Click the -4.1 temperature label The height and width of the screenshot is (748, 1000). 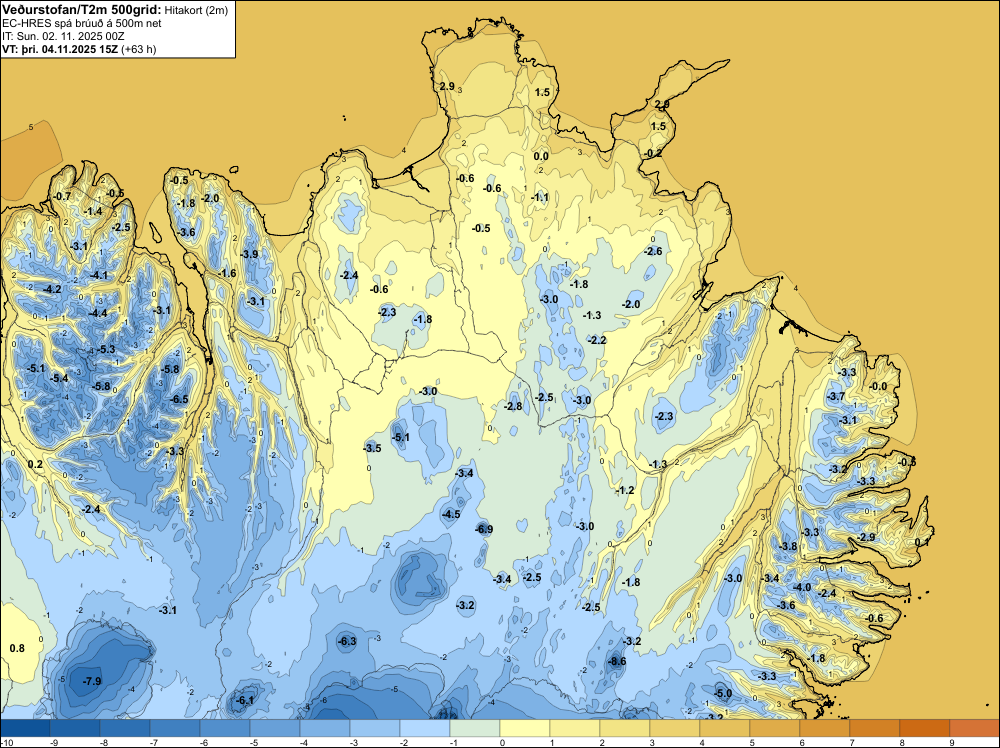tap(99, 275)
